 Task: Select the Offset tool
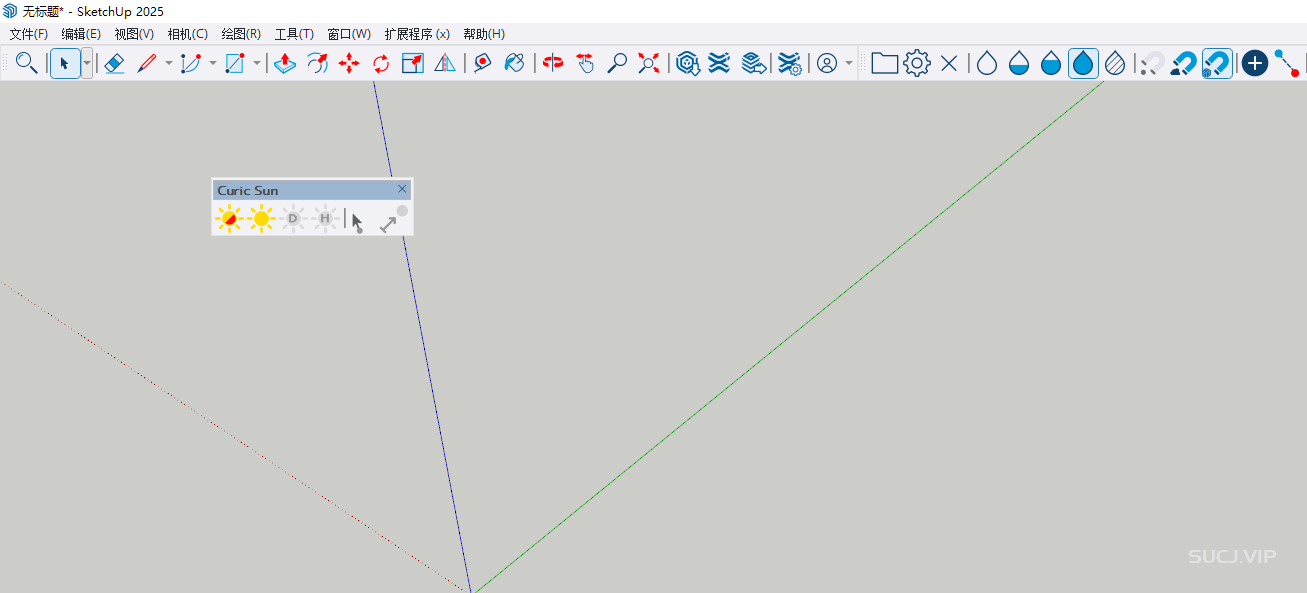click(317, 63)
